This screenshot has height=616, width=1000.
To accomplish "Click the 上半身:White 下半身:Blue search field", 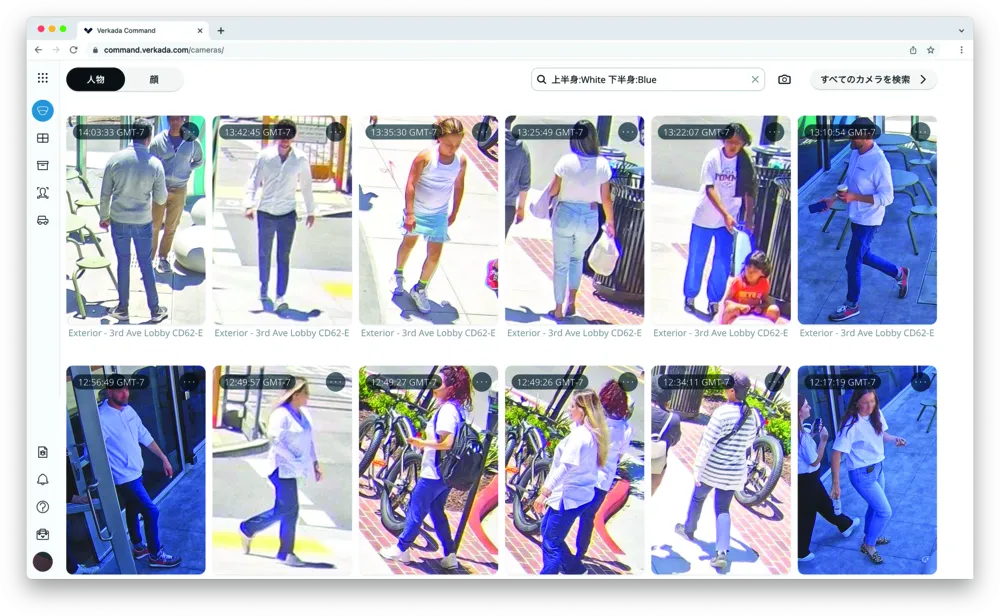I will 645,79.
